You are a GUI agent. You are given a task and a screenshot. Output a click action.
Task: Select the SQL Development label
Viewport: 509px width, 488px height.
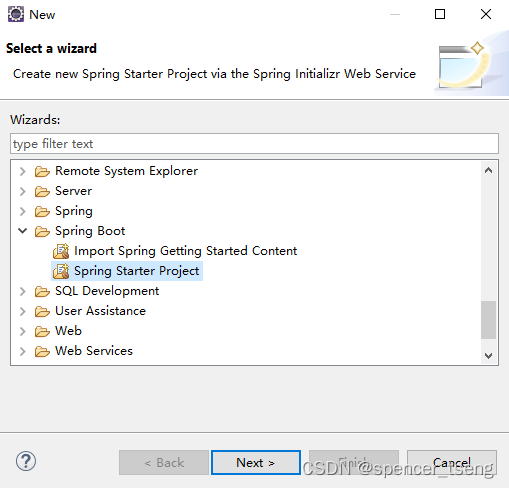click(x=107, y=291)
